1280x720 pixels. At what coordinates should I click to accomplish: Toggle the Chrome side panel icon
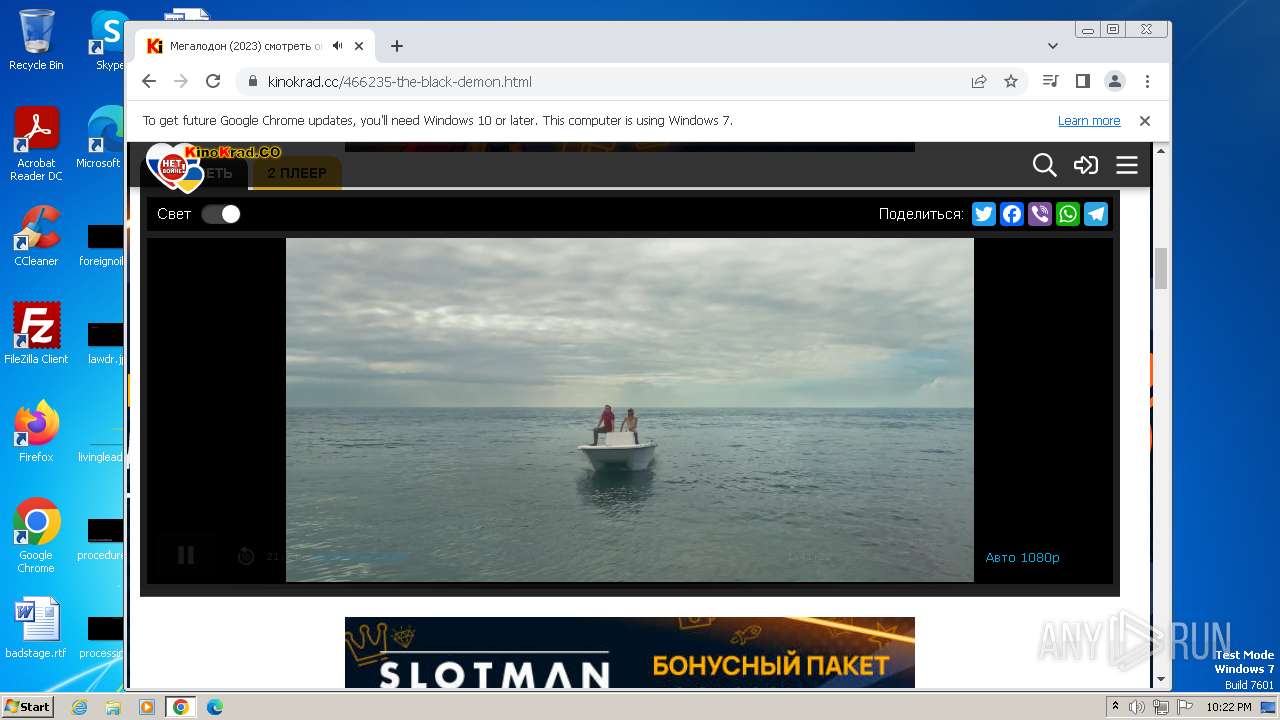pyautogui.click(x=1082, y=82)
